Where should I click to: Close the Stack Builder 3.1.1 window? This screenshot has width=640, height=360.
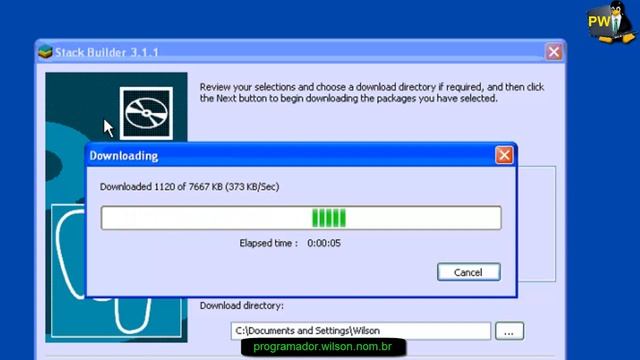point(554,52)
